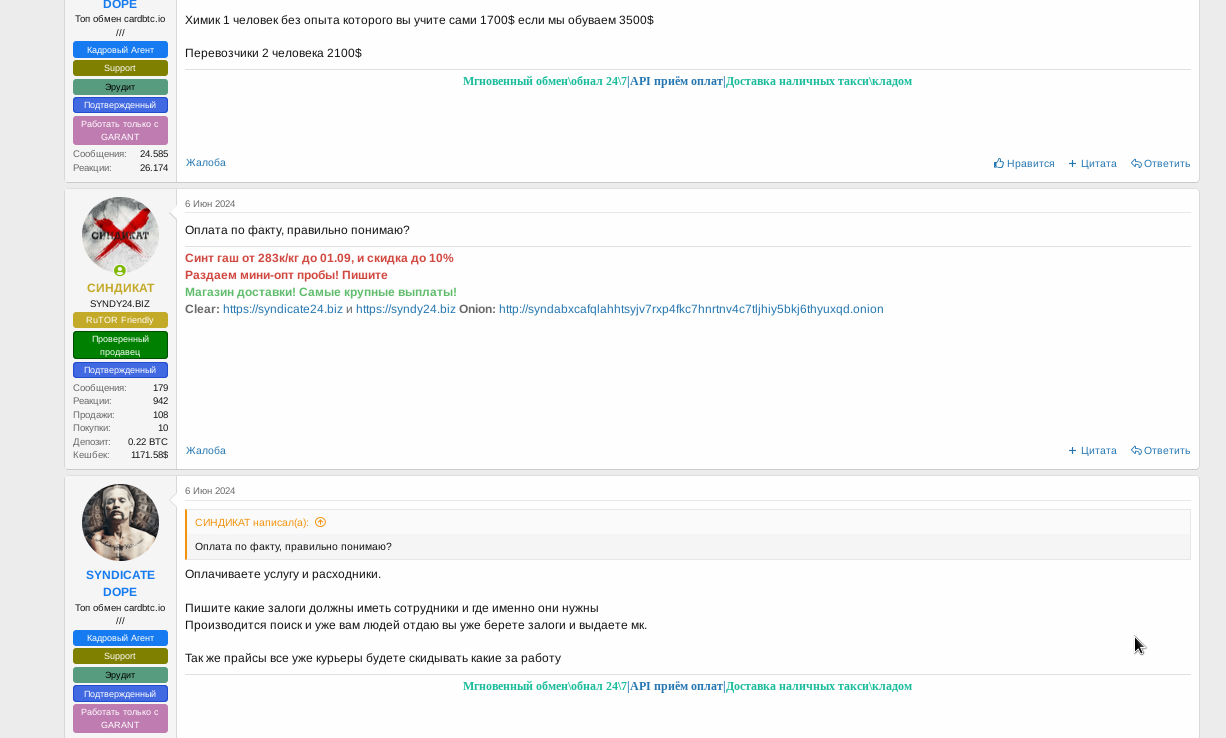Open the SYNDICATE DOPE username in bottom post
The width and height of the screenshot is (1226, 738).
point(120,583)
